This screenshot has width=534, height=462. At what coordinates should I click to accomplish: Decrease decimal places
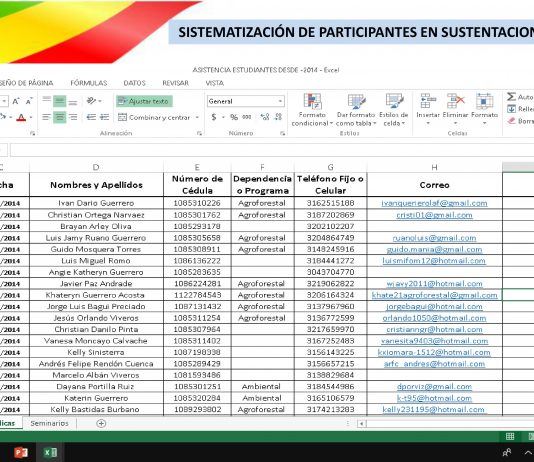278,117
